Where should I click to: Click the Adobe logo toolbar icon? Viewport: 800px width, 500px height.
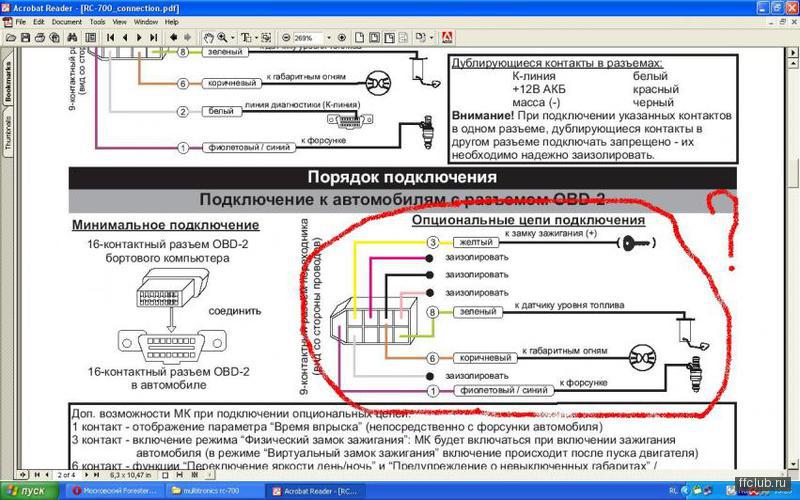click(446, 38)
